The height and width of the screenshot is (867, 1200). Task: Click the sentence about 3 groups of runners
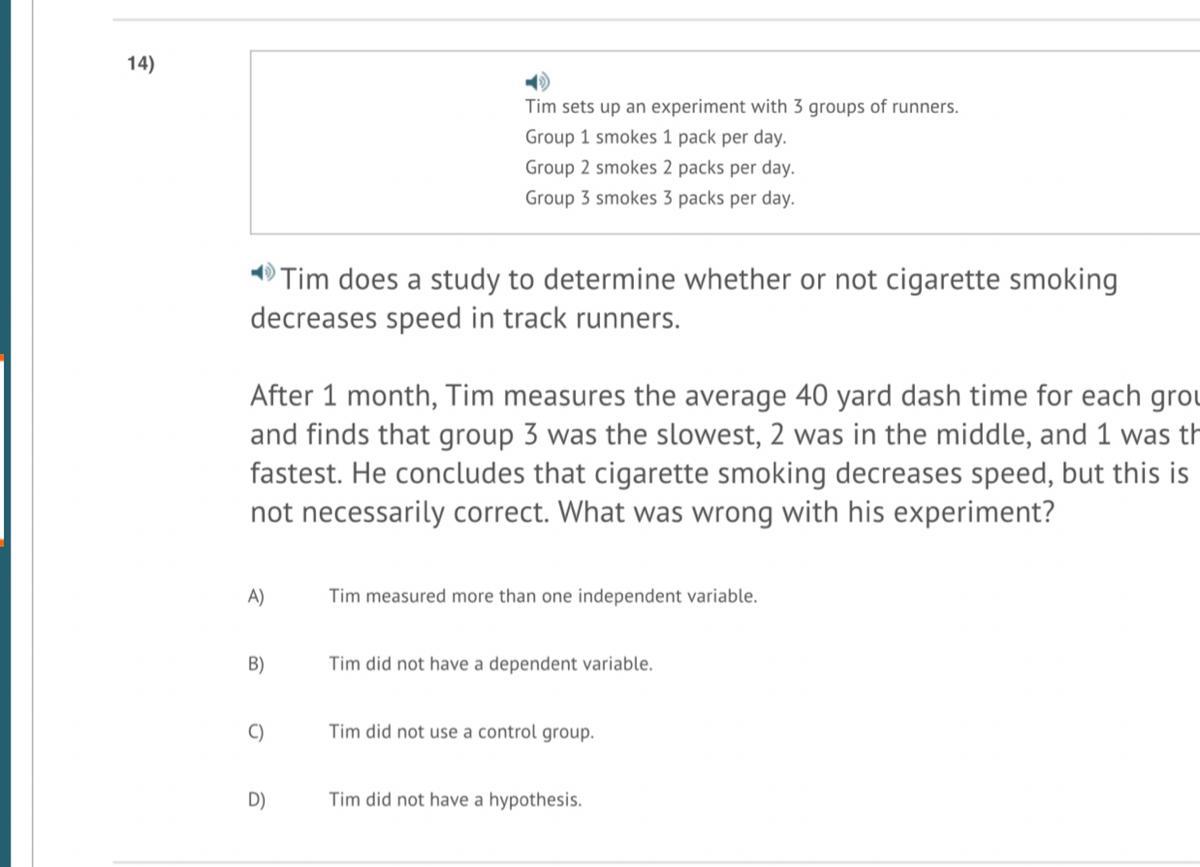click(742, 107)
